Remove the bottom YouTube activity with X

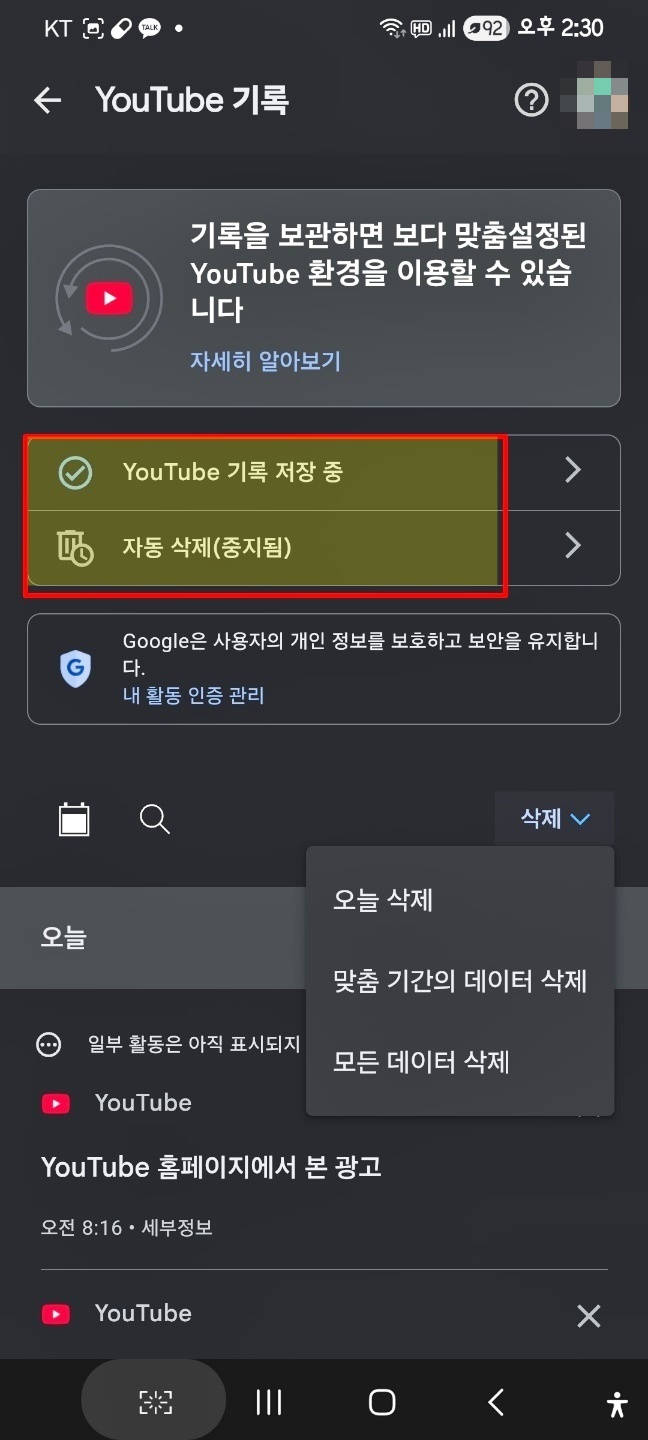pyautogui.click(x=589, y=1316)
